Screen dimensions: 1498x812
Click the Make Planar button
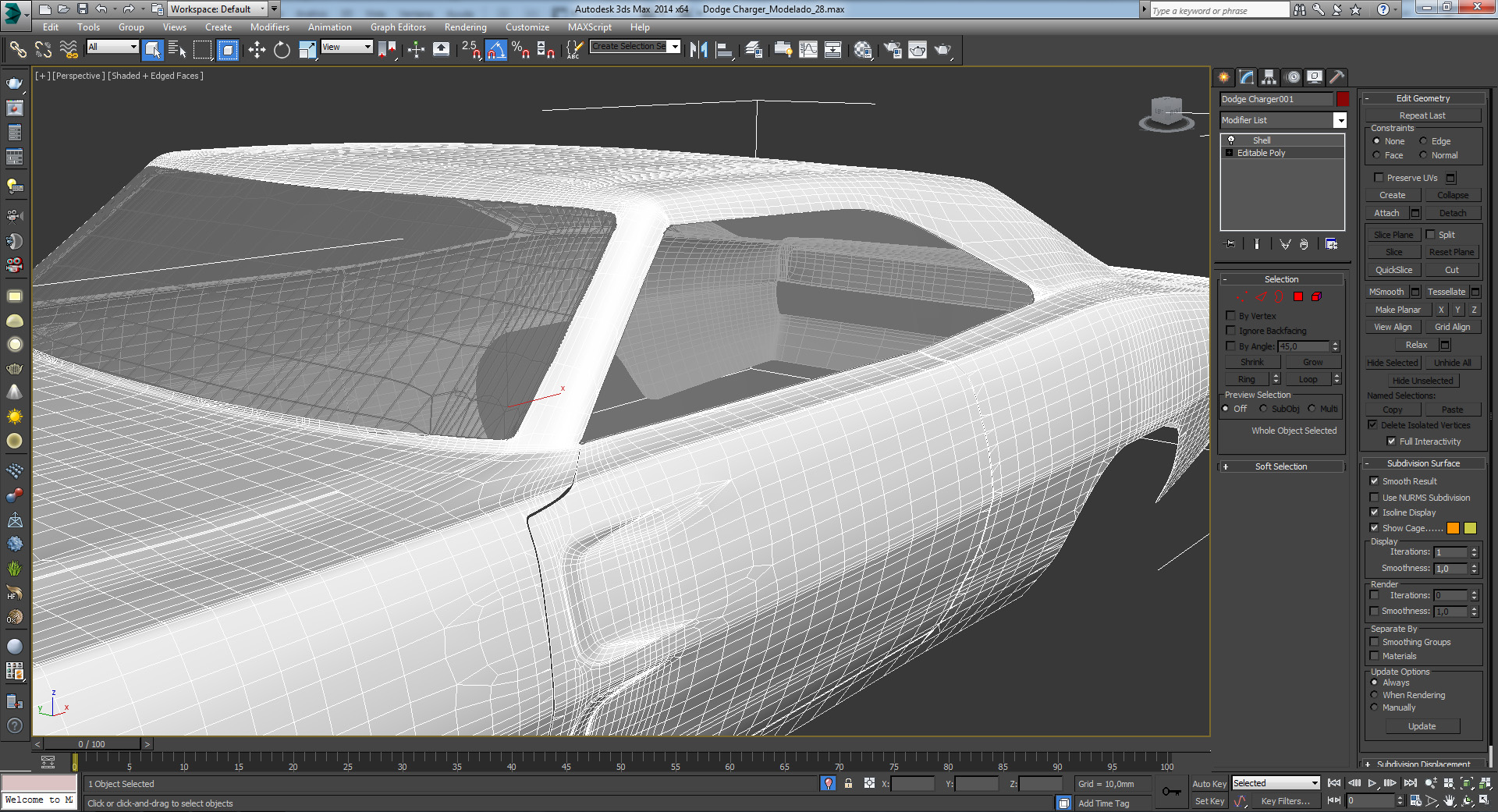1397,310
